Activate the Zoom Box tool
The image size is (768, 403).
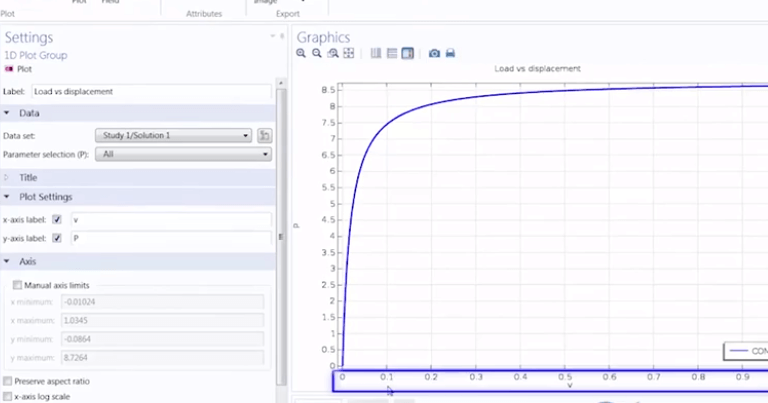pos(332,53)
